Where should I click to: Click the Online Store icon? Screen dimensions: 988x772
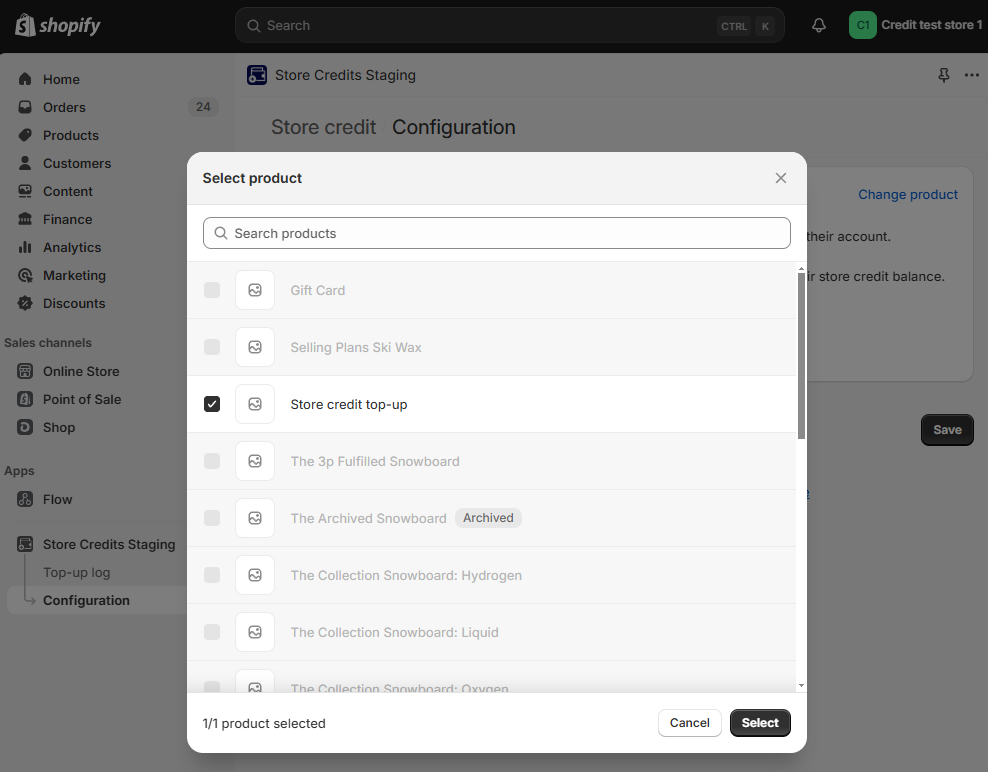tap(25, 371)
